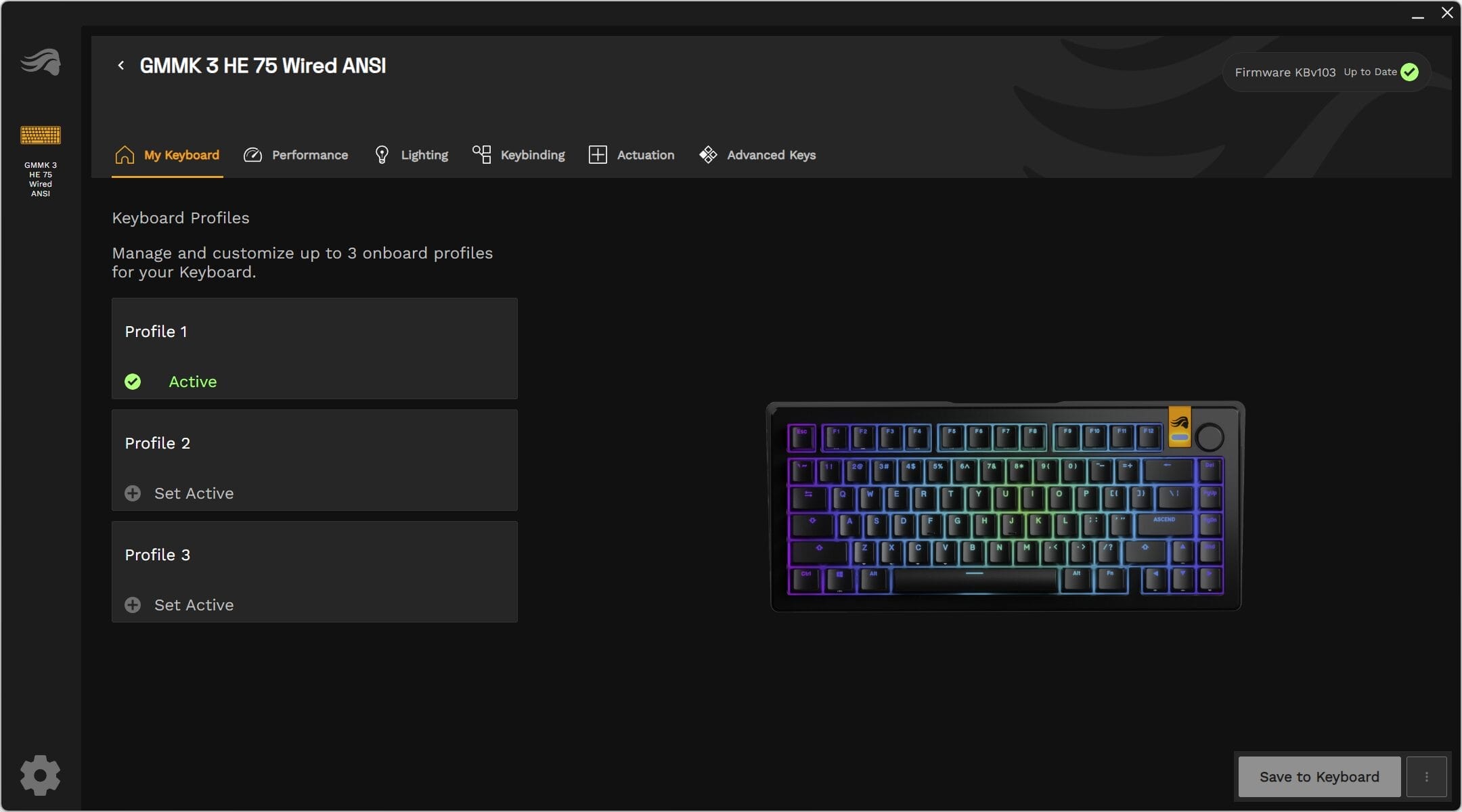Select the GMMK 3 keyboard device icon
The width and height of the screenshot is (1462, 812).
tap(41, 135)
